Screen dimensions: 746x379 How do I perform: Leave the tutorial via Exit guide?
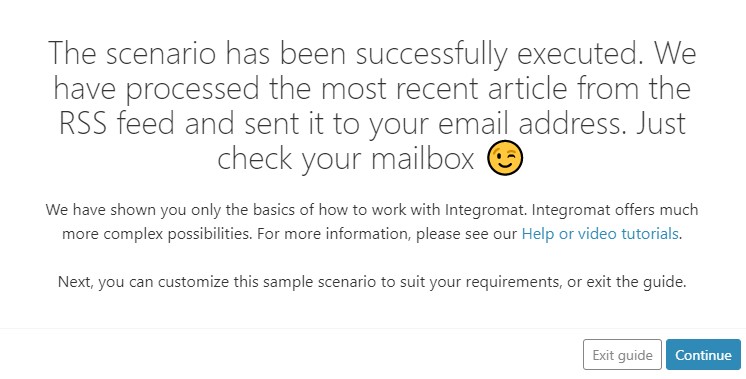point(622,355)
